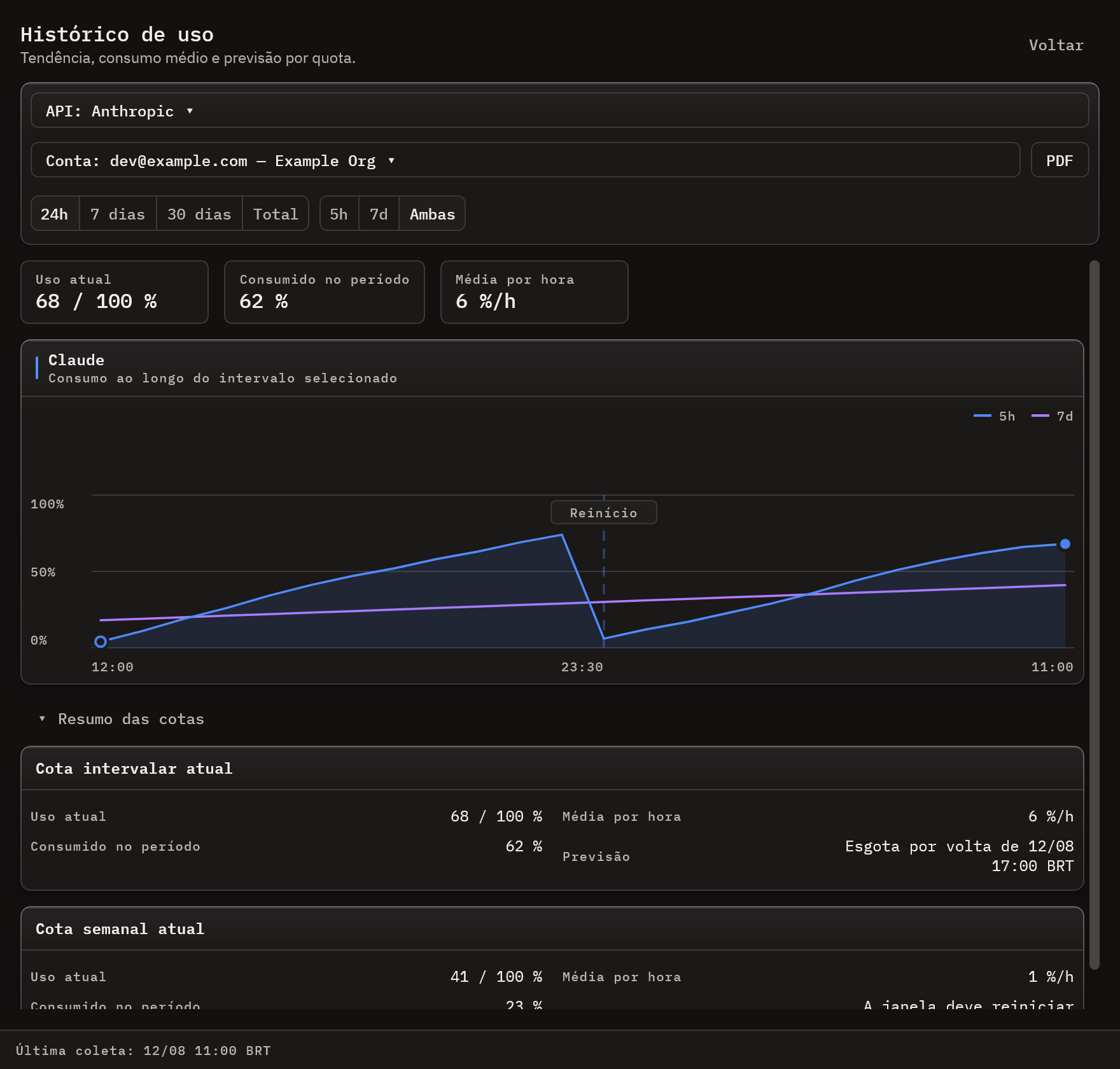1120x1069 pixels.
Task: Click the Reinício marker label on chart
Action: [x=603, y=513]
